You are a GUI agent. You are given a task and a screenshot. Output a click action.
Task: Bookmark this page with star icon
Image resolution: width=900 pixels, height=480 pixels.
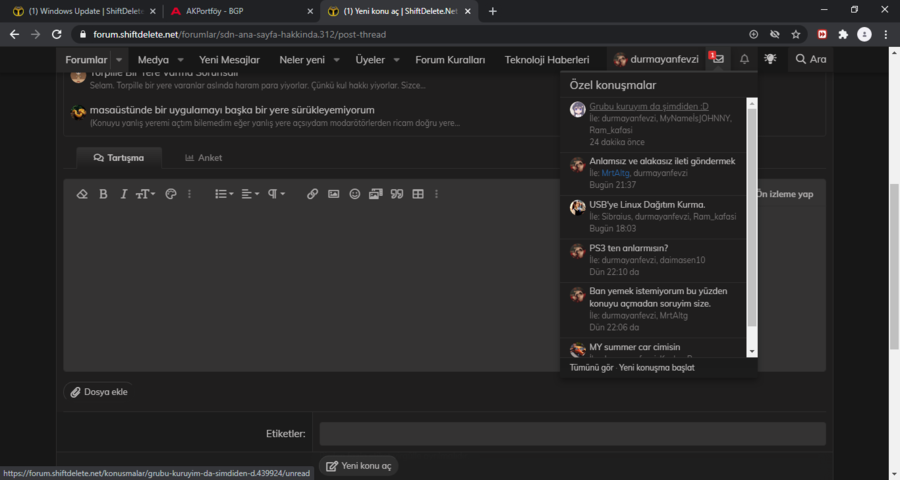click(x=796, y=34)
